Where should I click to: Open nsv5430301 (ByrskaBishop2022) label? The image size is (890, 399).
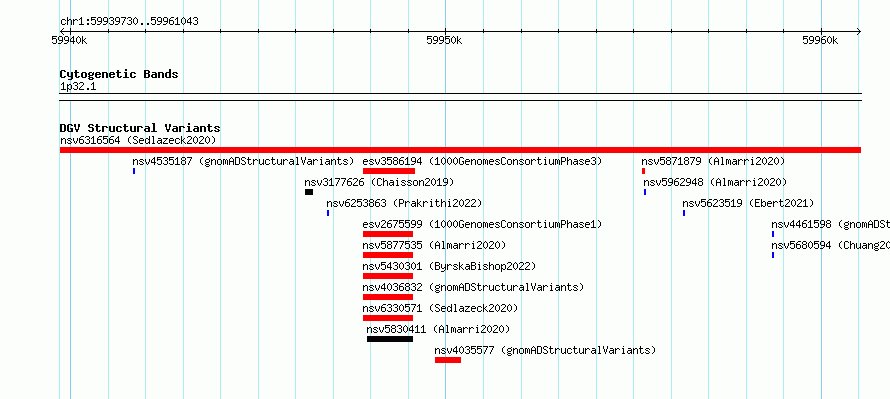(x=449, y=266)
